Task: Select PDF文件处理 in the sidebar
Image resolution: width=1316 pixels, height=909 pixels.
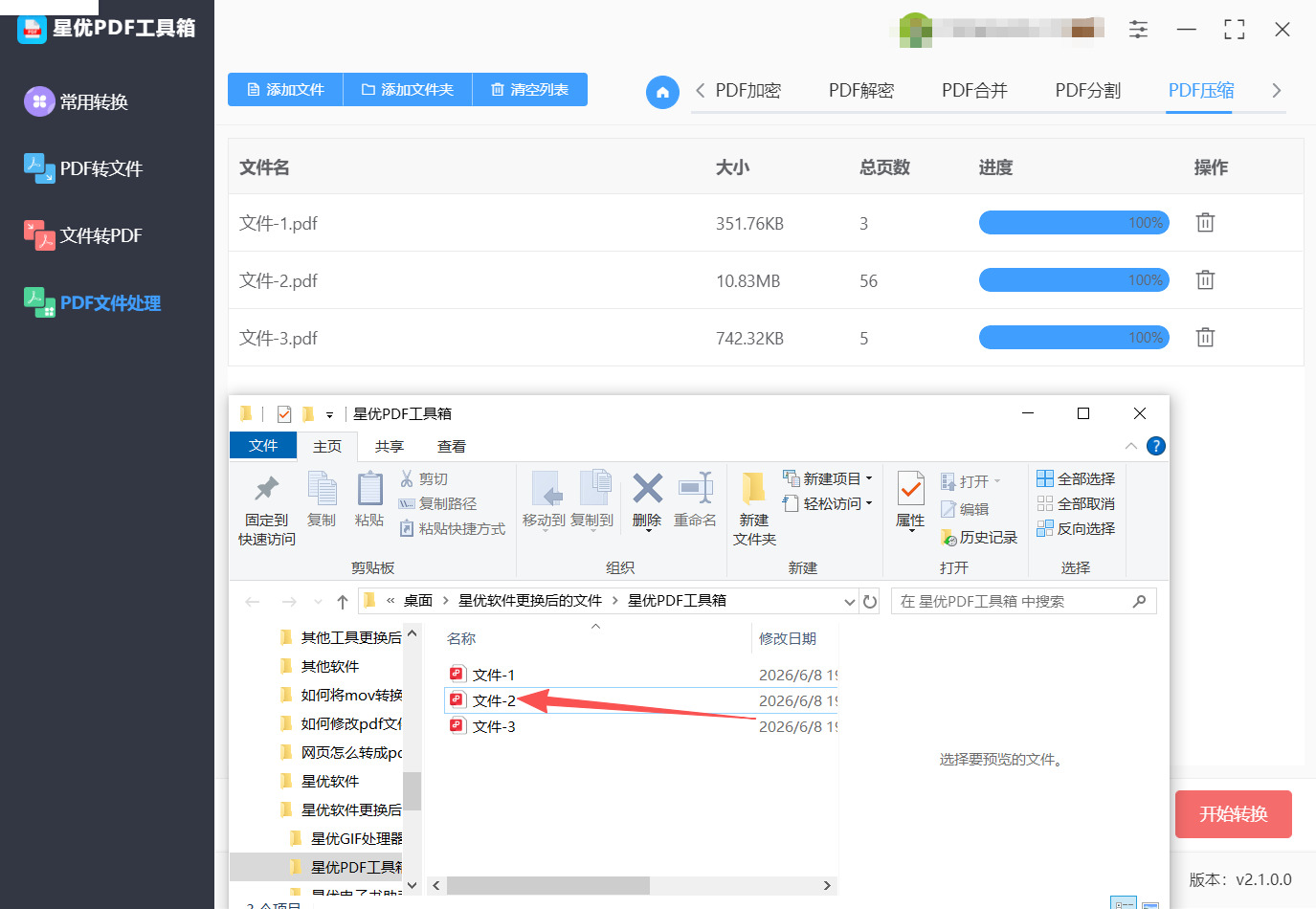Action: [x=93, y=302]
